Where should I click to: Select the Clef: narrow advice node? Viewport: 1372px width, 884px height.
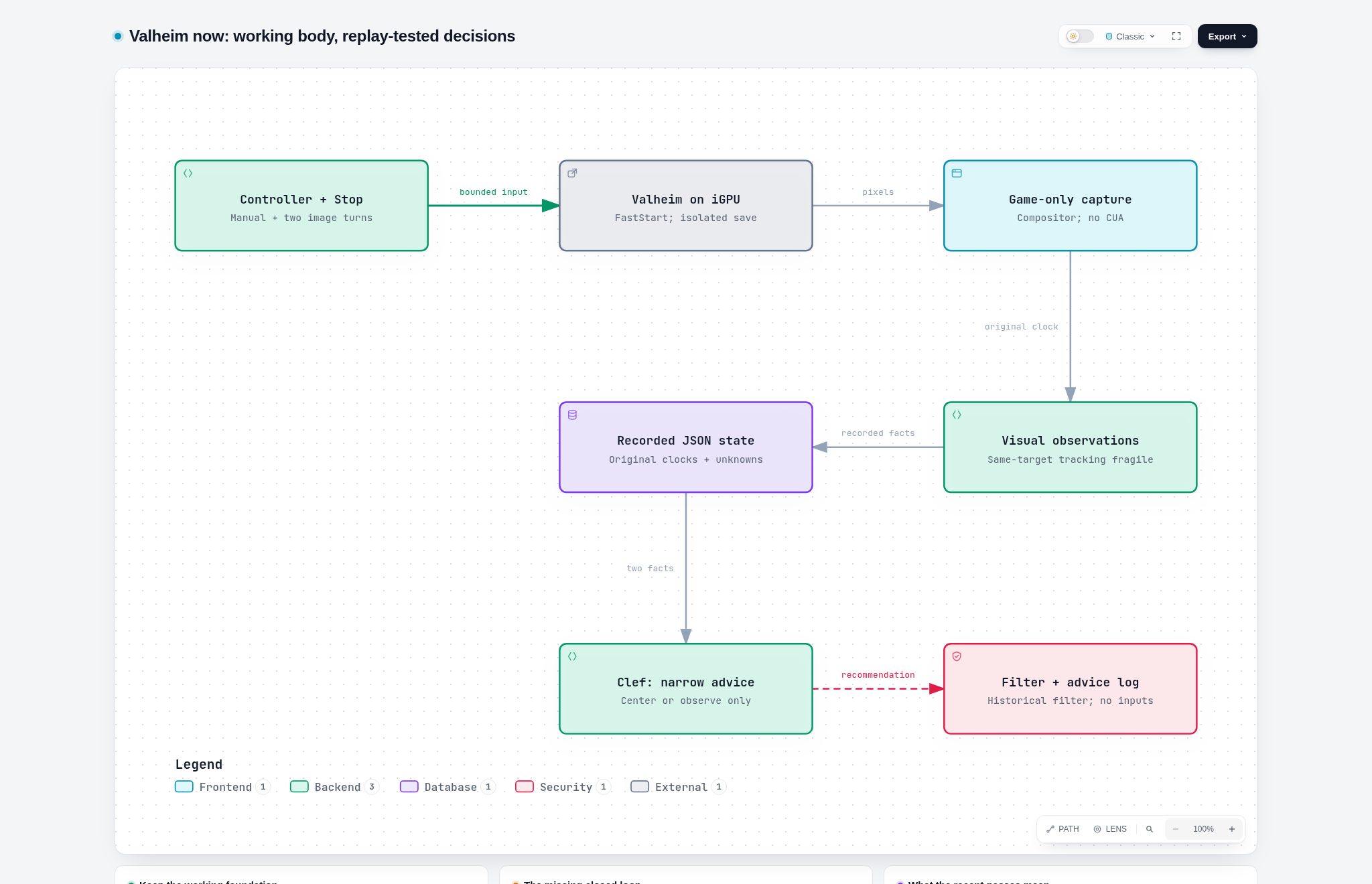[686, 689]
